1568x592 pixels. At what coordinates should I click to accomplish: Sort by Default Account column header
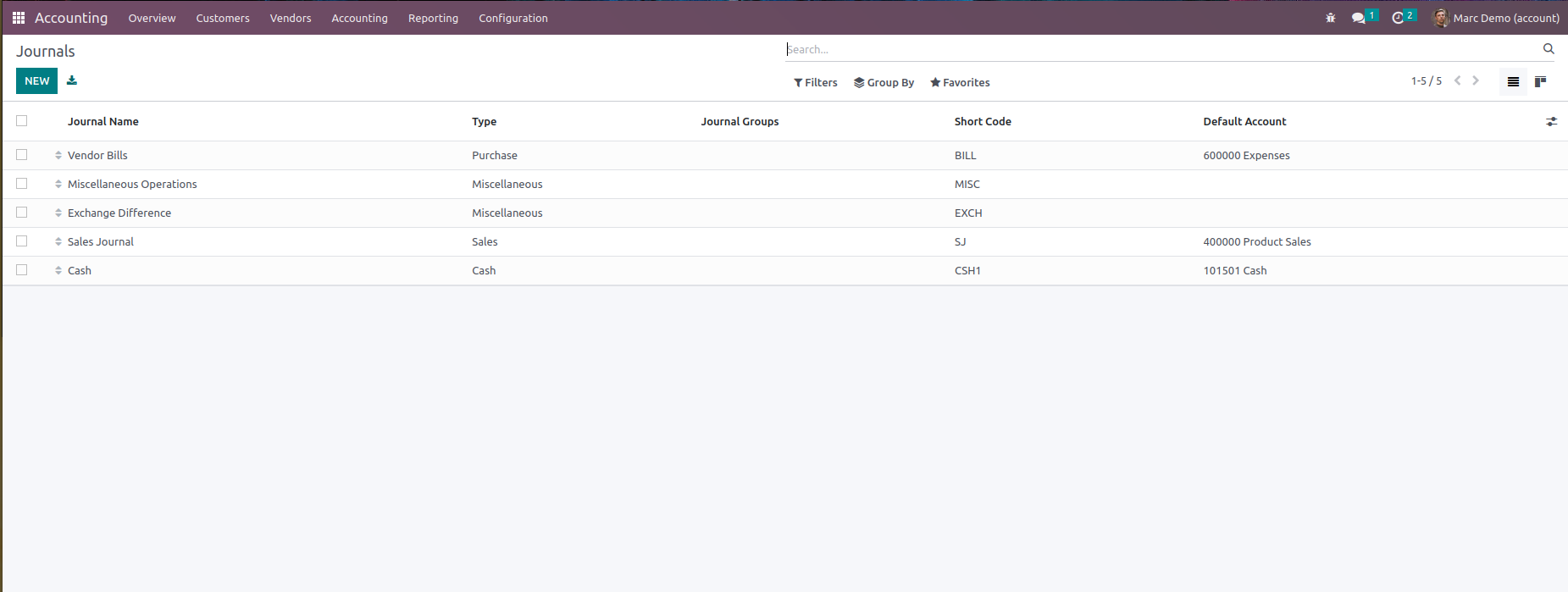coord(1244,122)
